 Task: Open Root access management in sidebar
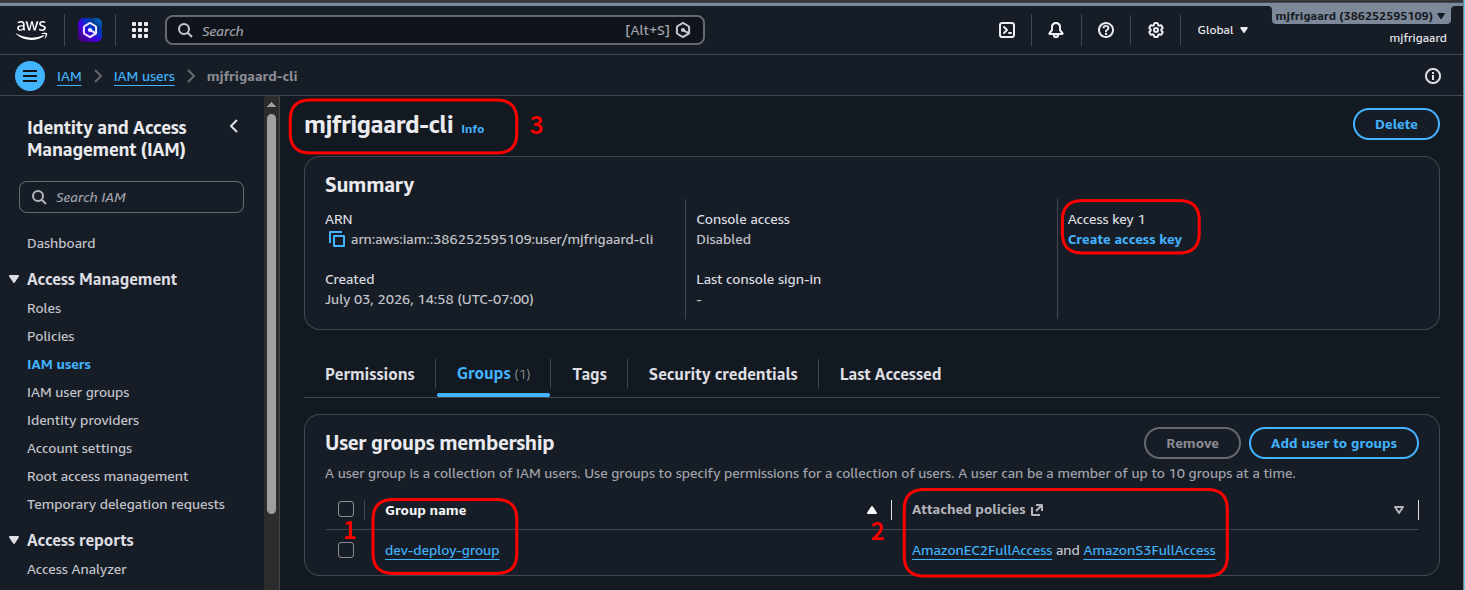tap(108, 476)
